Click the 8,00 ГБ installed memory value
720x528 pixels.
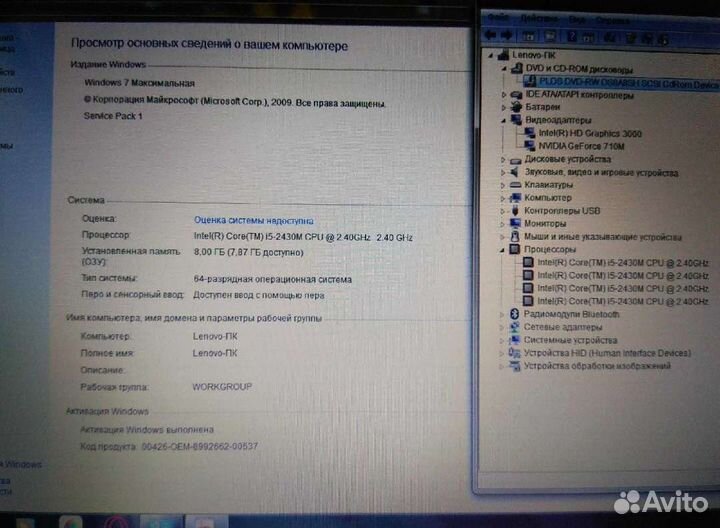248,253
